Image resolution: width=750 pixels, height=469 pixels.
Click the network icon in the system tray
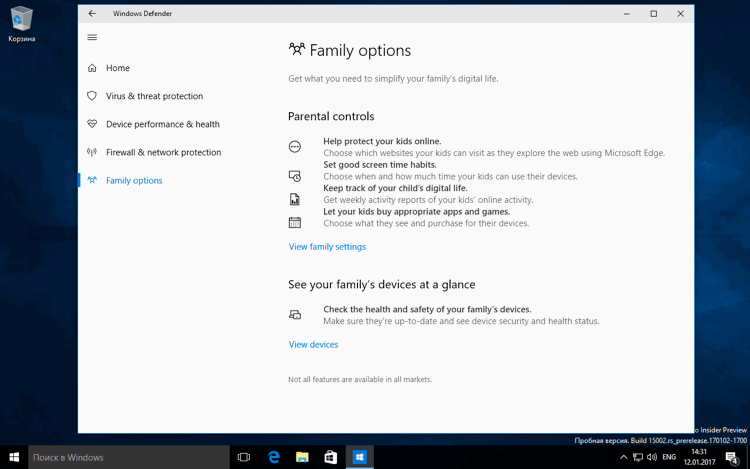click(638, 458)
